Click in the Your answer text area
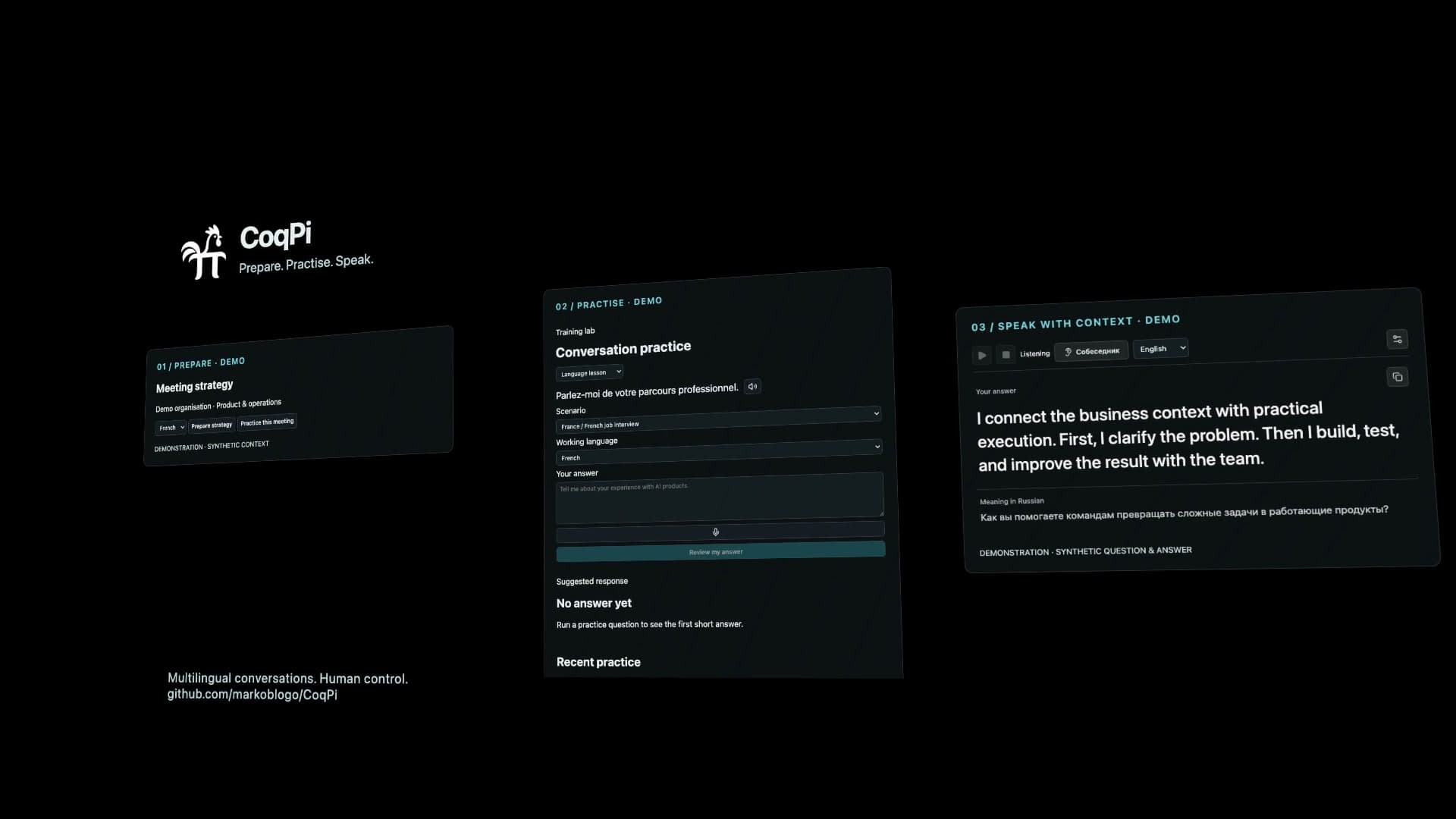The width and height of the screenshot is (1456, 819). coord(720,498)
